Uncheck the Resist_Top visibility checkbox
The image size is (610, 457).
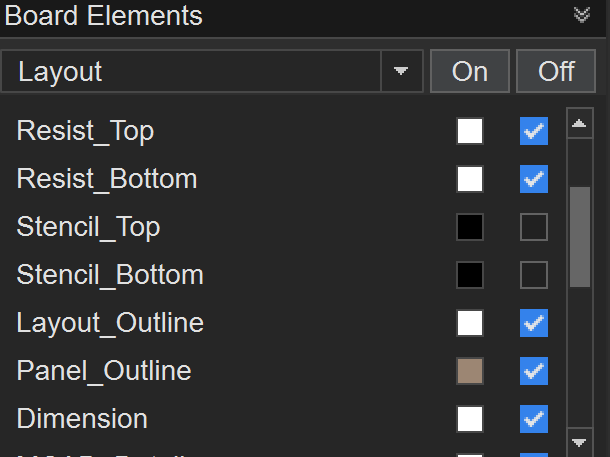[x=534, y=131]
